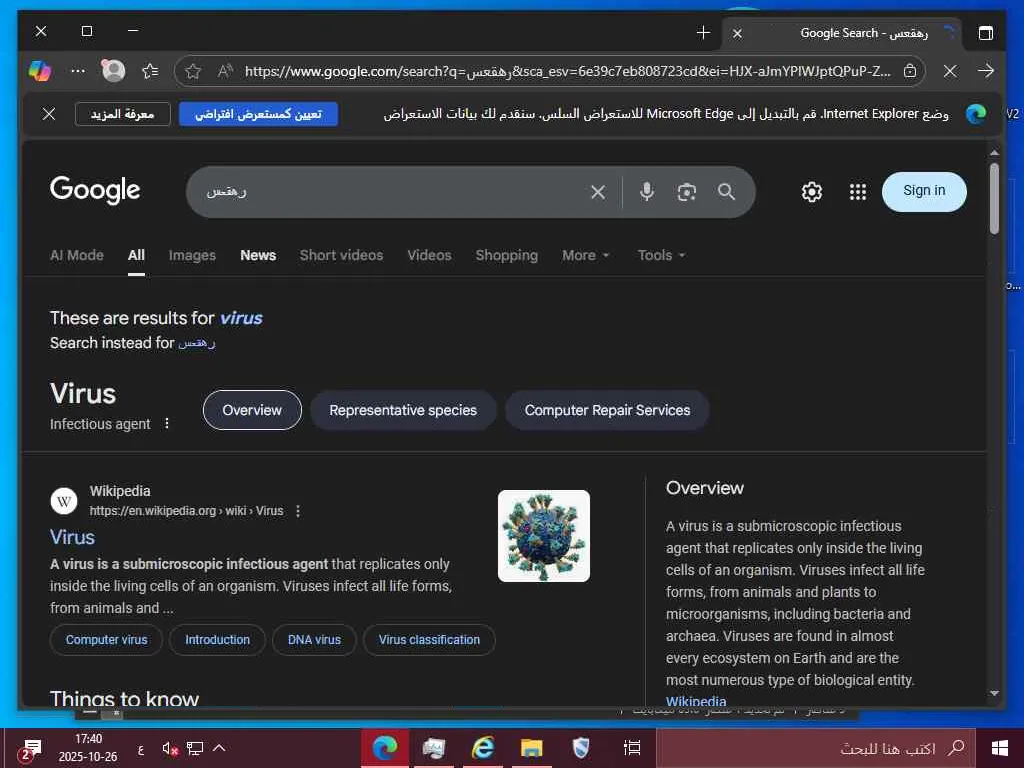Click the Wikipedia favicon of the result
This screenshot has height=768, width=1024.
point(64,501)
